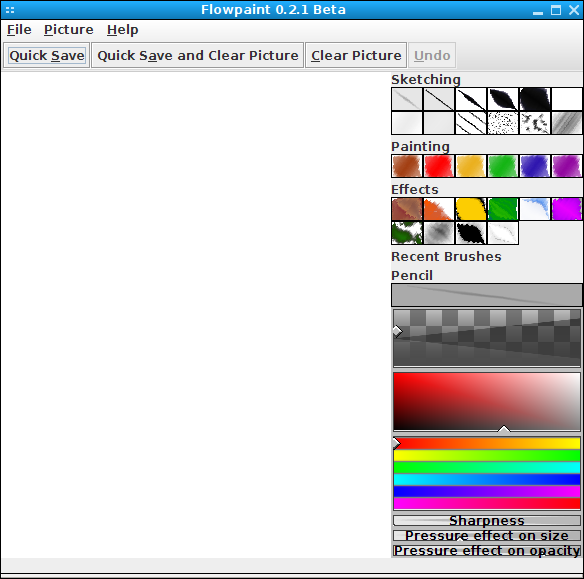Click the green-to-cyan hue bar
The width and height of the screenshot is (584, 579).
tap(487, 467)
